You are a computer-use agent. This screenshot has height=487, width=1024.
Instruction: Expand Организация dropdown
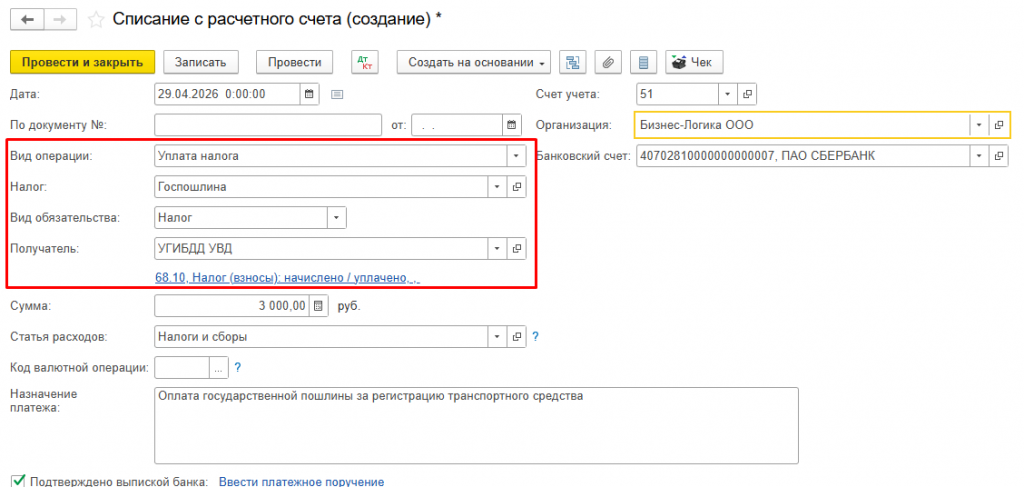[979, 125]
